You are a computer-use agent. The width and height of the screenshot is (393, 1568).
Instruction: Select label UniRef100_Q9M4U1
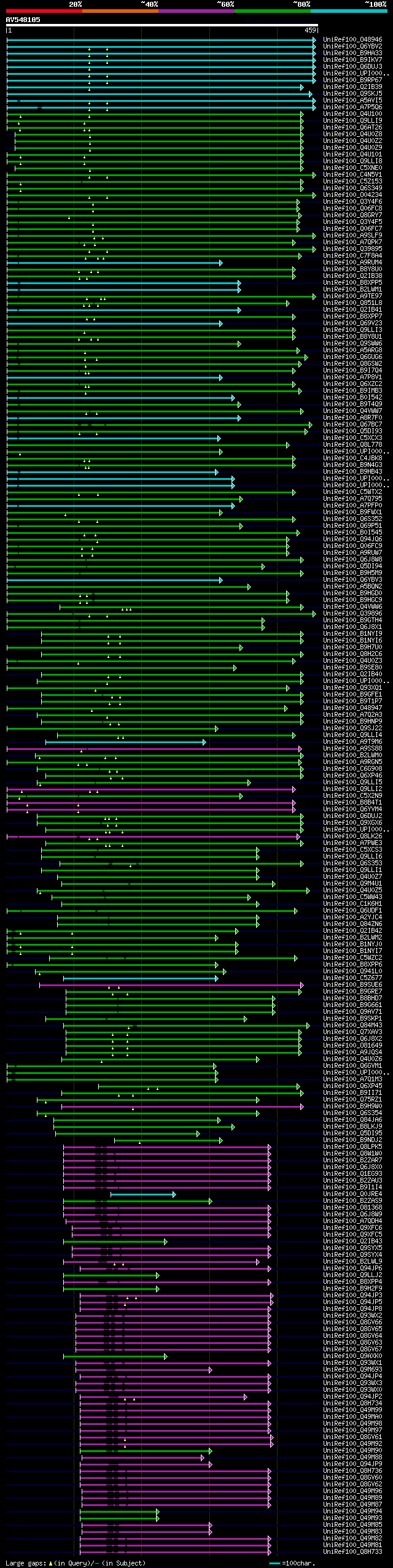tap(352, 883)
